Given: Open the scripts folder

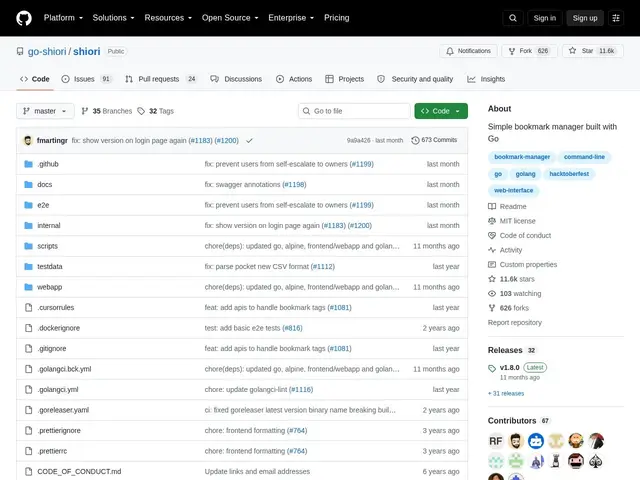Looking at the screenshot, I should pos(47,246).
